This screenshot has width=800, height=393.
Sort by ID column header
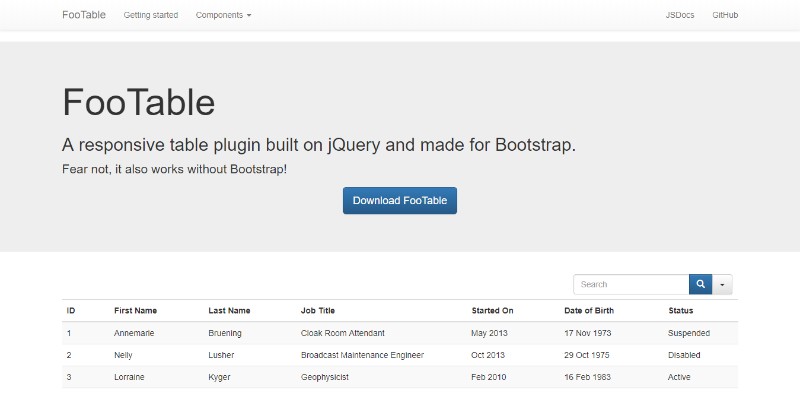point(71,310)
